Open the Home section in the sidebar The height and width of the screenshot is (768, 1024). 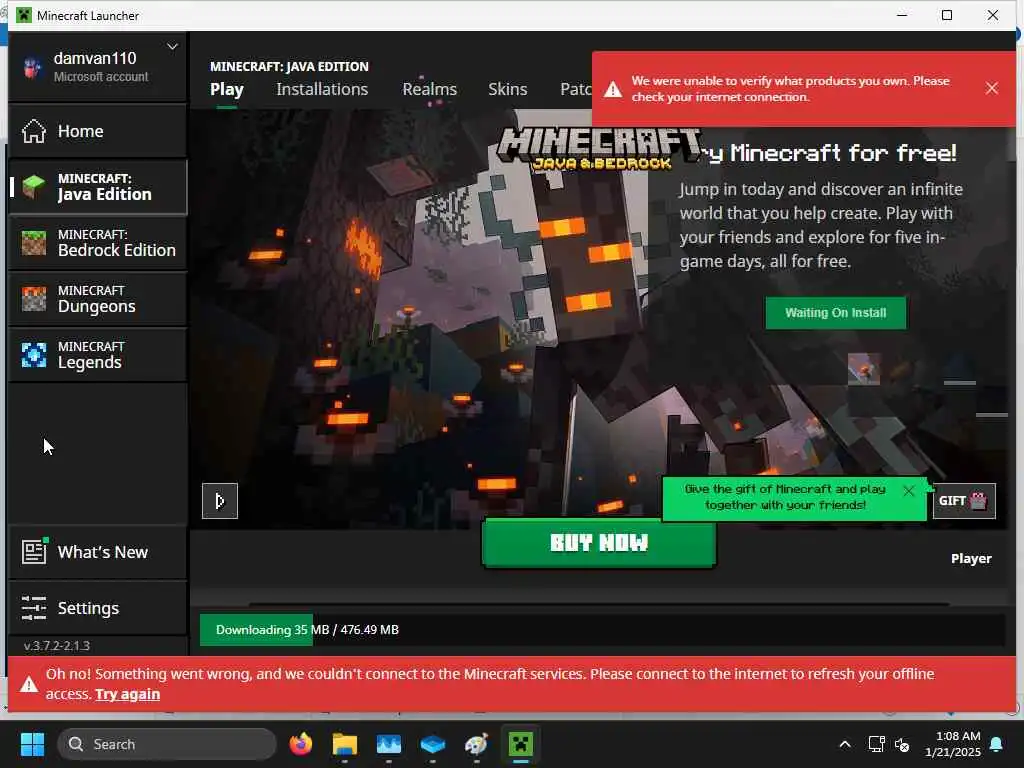pos(98,131)
